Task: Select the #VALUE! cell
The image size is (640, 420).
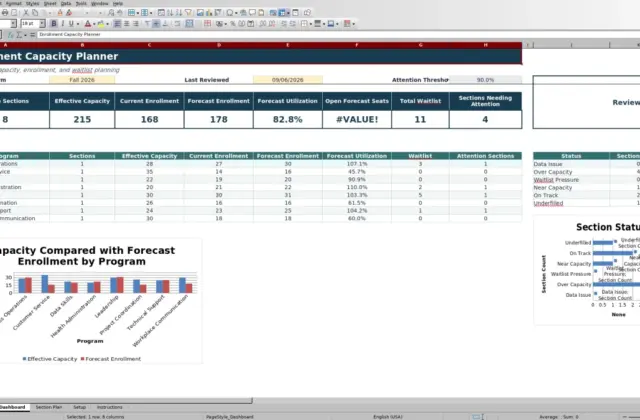Action: [357, 120]
